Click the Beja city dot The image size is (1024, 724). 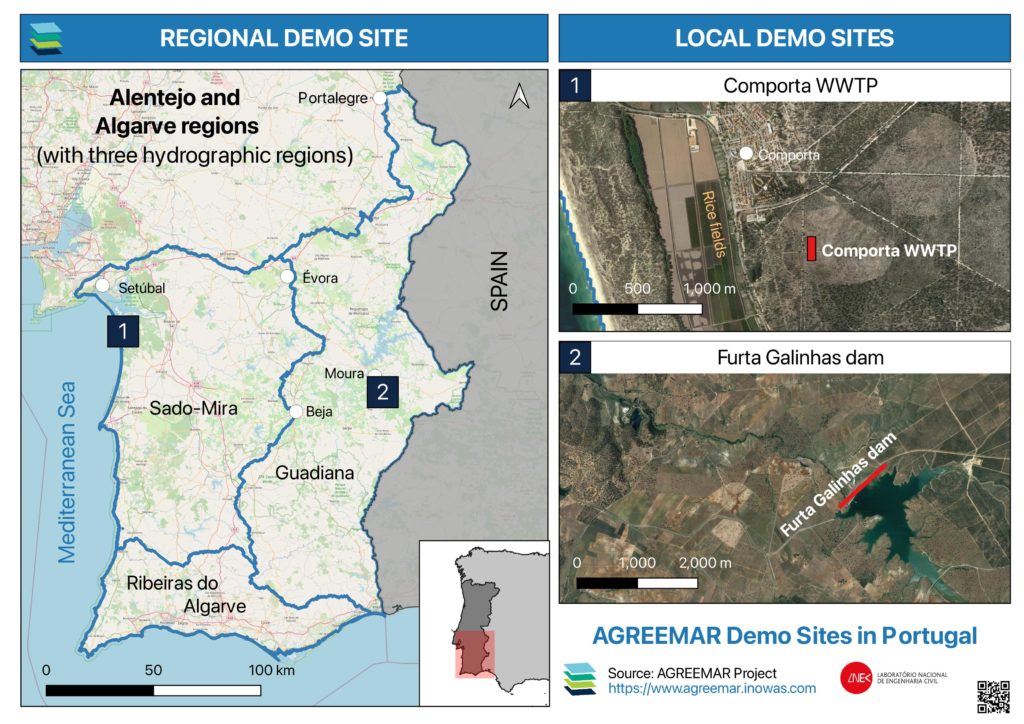(x=296, y=411)
